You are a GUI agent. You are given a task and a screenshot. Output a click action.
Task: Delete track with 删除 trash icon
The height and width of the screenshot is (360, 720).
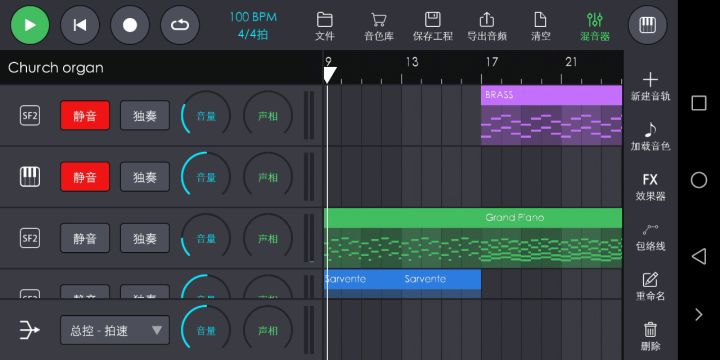click(650, 337)
